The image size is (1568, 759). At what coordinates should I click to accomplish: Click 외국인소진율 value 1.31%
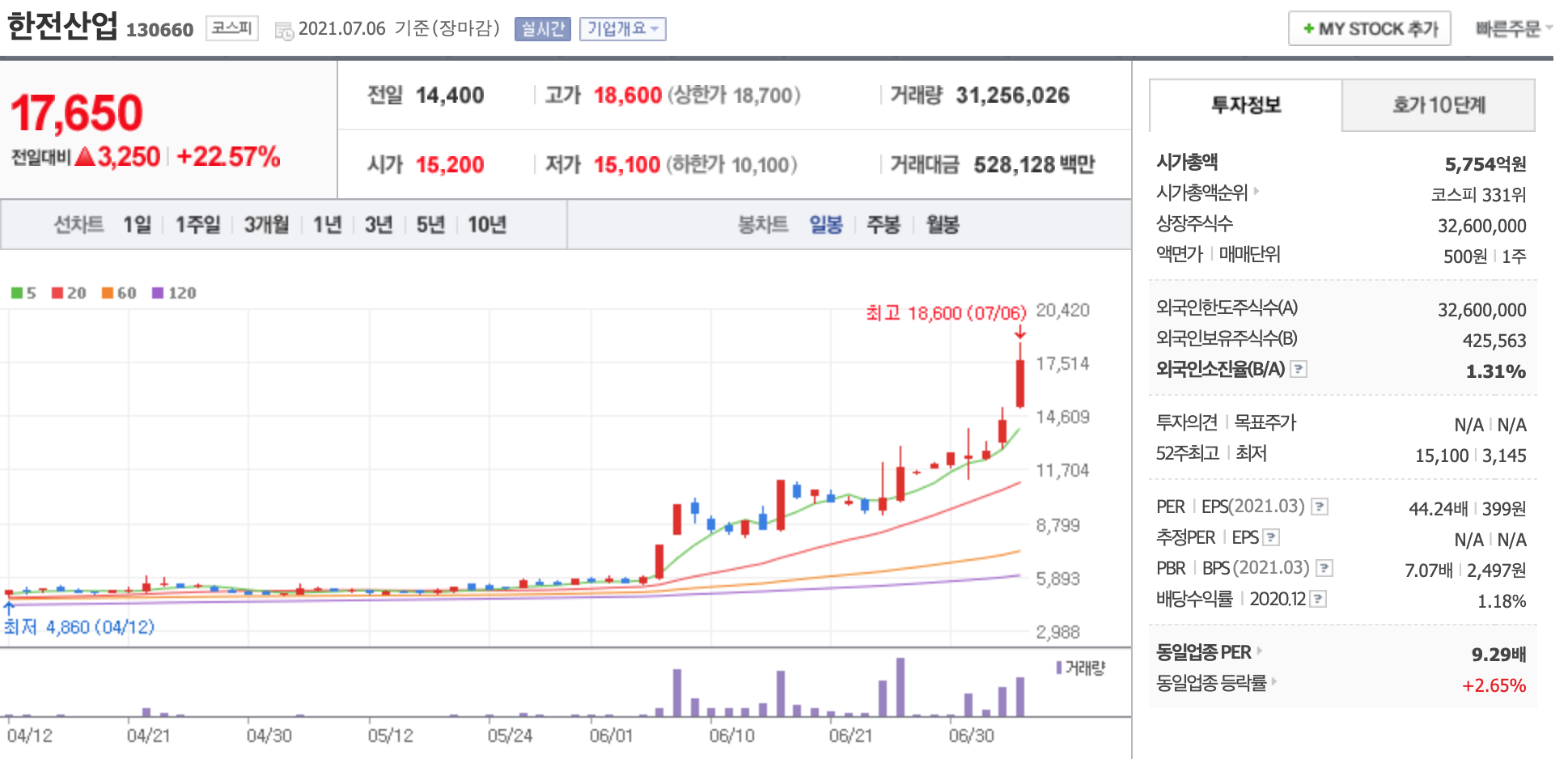(x=1496, y=371)
